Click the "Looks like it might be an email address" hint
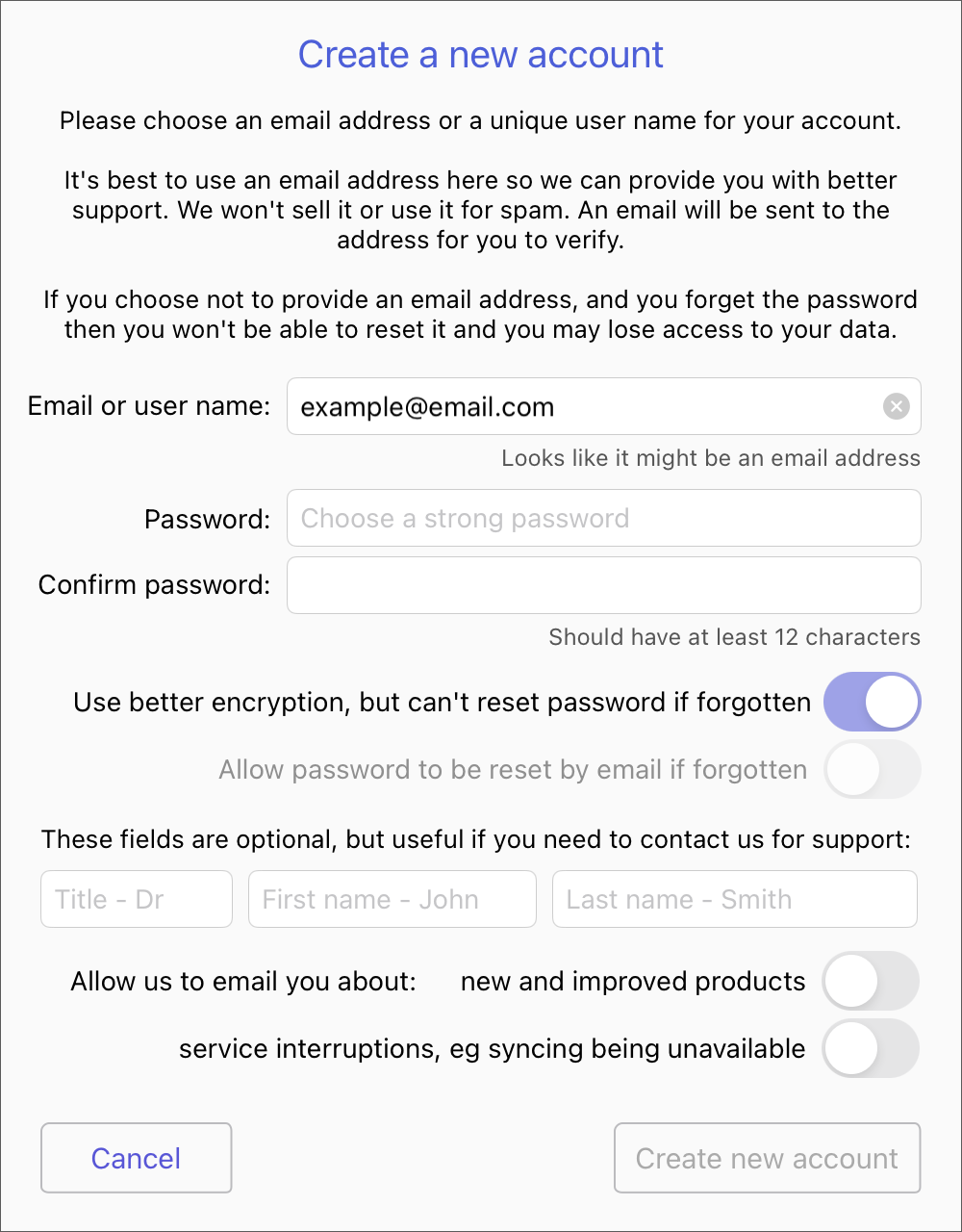 pyautogui.click(x=710, y=458)
